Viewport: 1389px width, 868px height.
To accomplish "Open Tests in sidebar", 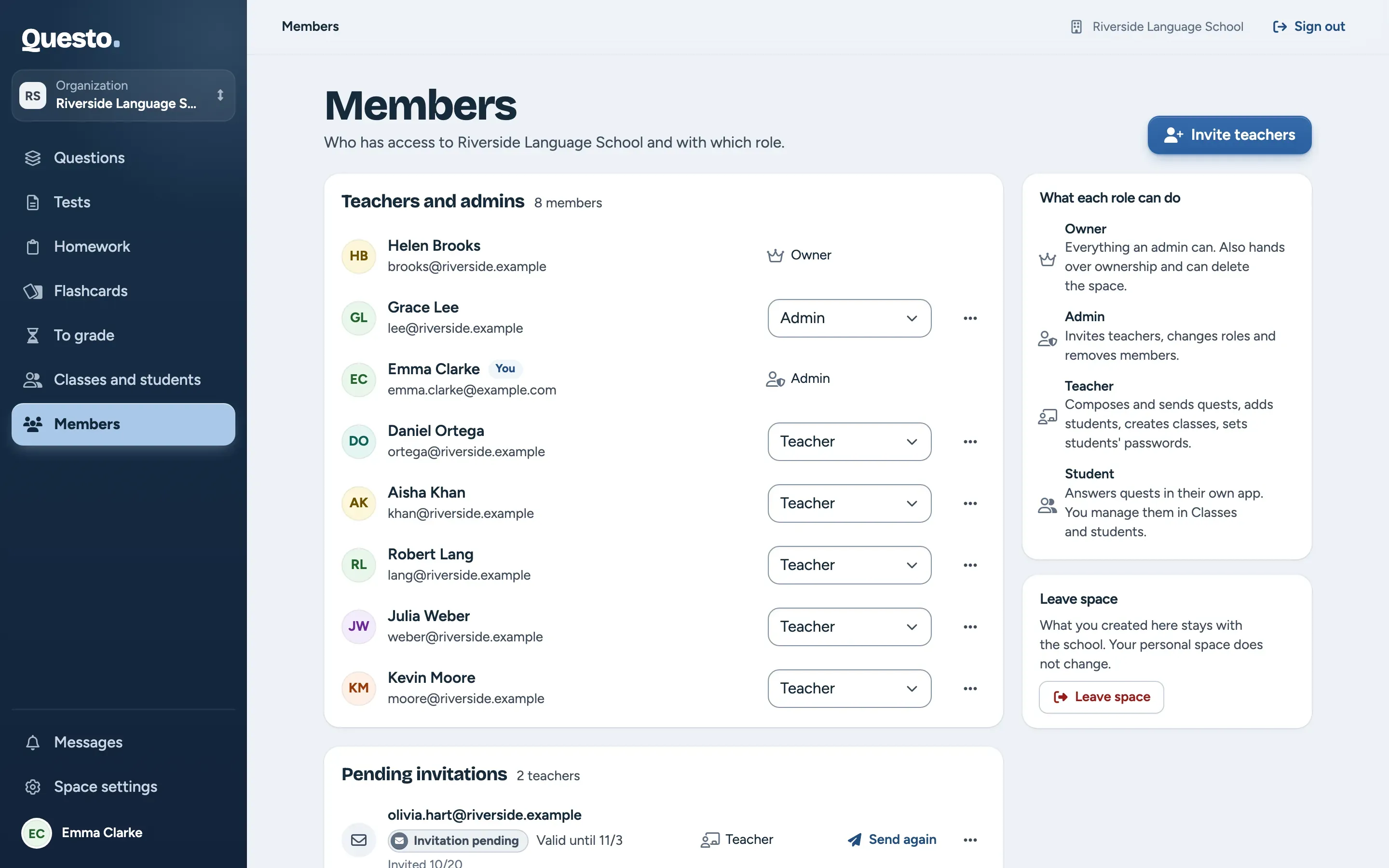I will 123,202.
